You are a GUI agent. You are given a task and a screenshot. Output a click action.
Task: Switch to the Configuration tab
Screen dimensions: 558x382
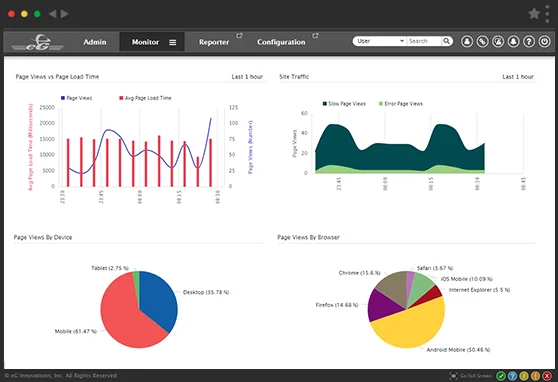pyautogui.click(x=281, y=42)
